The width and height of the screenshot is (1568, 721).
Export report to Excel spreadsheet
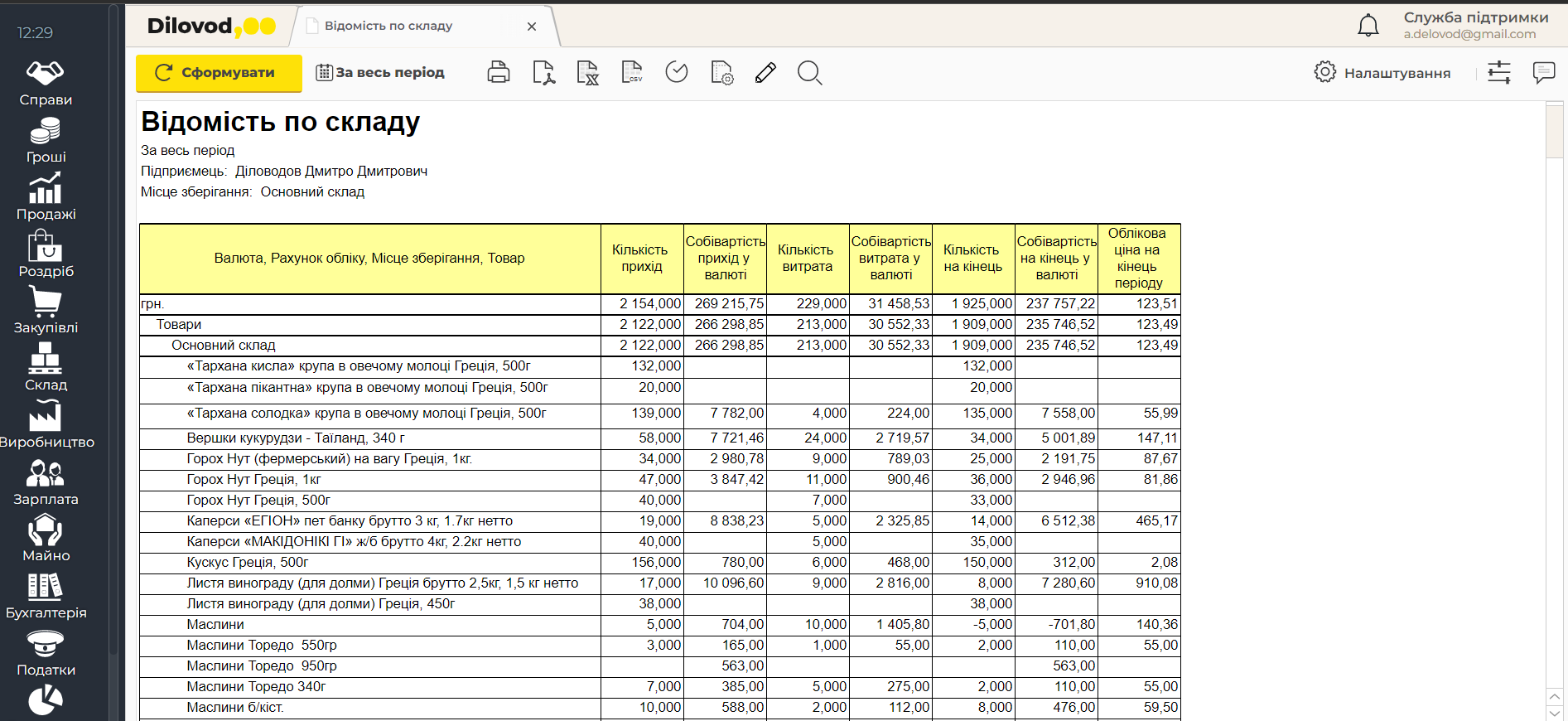click(x=587, y=73)
